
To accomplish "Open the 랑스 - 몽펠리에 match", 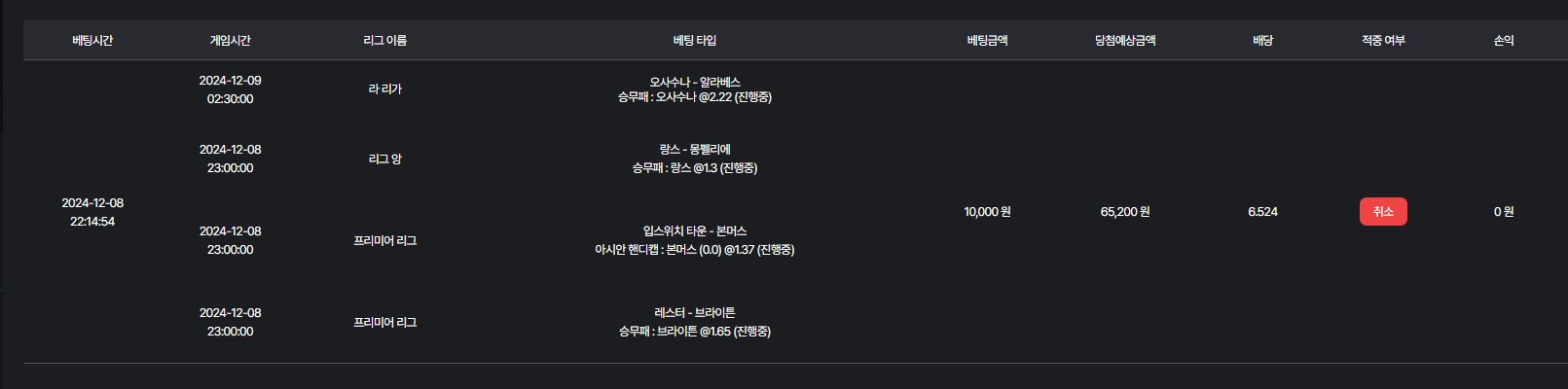I will tap(694, 150).
